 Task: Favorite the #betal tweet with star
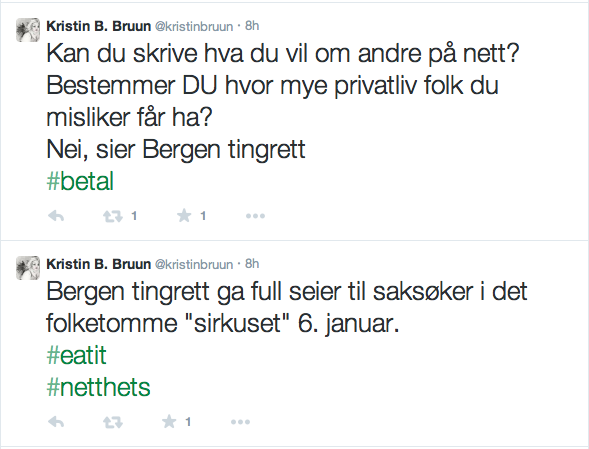(x=184, y=216)
